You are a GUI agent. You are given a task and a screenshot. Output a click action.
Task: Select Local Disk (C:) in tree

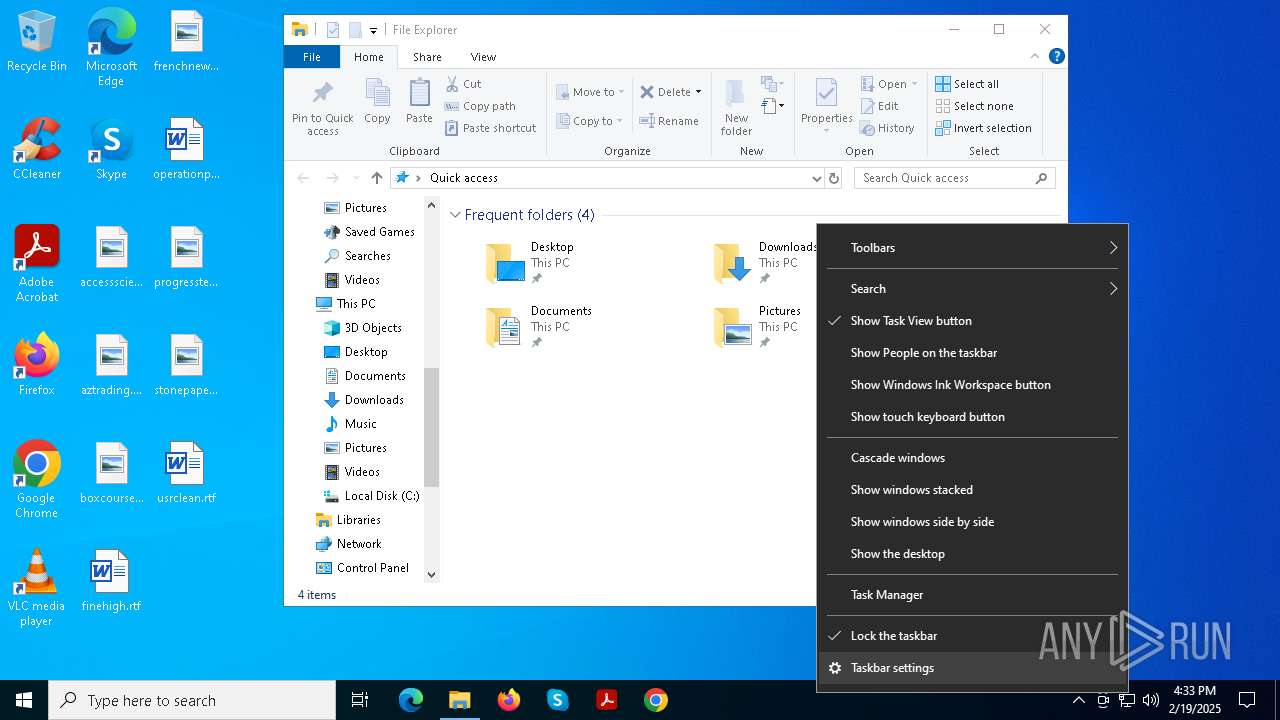tap(382, 496)
